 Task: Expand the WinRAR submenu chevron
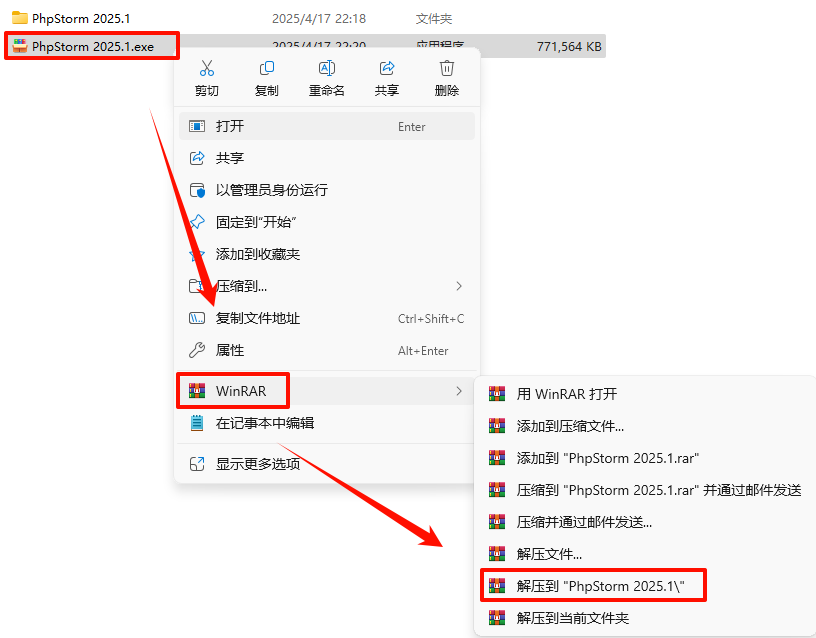(x=458, y=391)
